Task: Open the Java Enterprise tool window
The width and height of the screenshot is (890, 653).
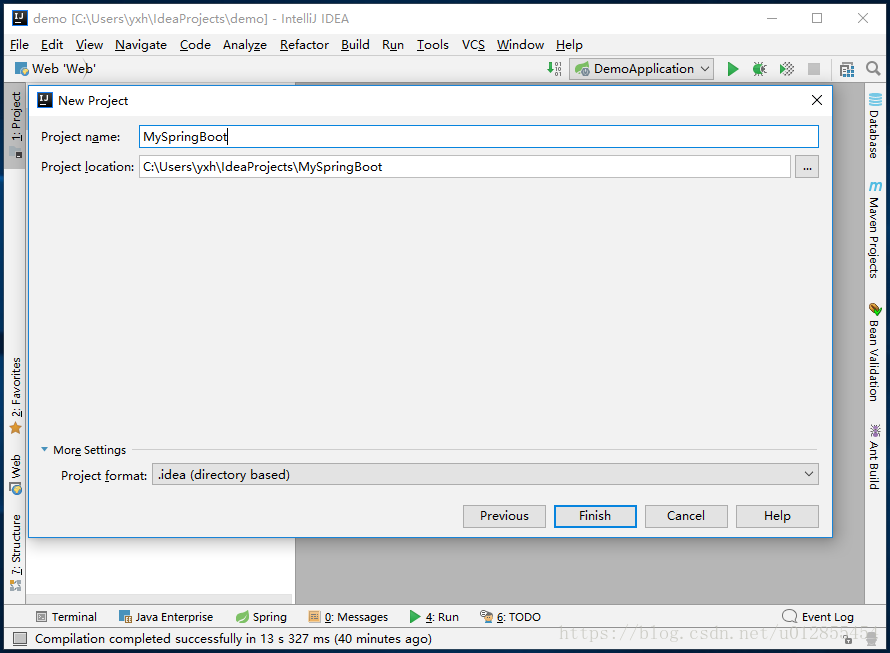Action: click(166, 617)
